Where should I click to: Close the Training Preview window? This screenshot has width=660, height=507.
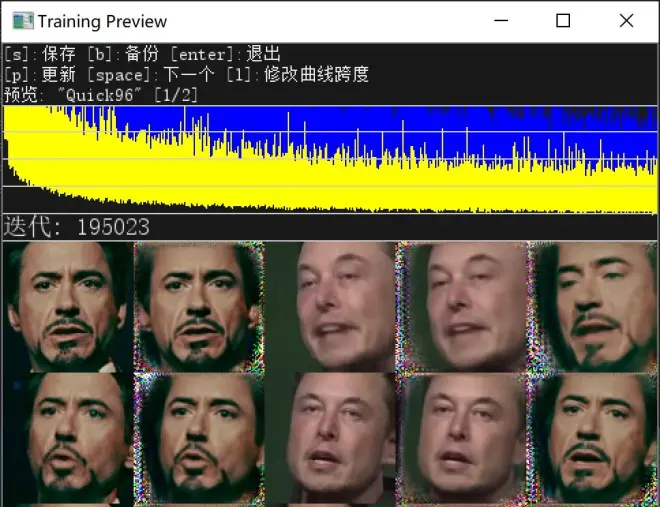(x=626, y=20)
